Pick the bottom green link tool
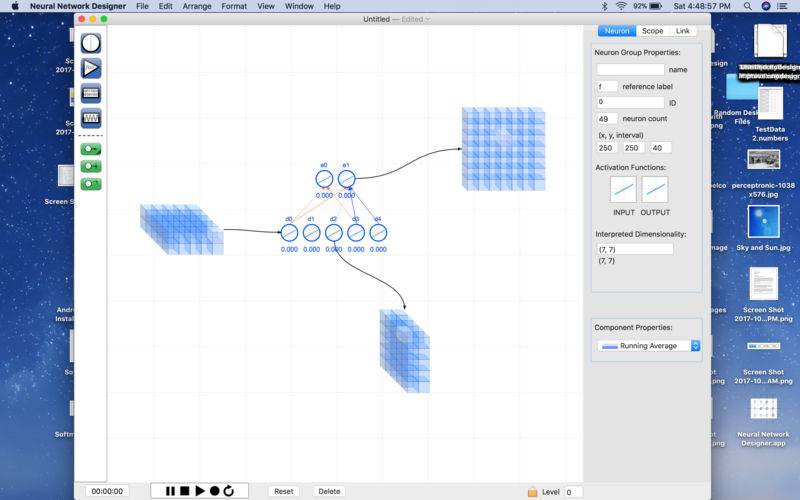 [91, 184]
